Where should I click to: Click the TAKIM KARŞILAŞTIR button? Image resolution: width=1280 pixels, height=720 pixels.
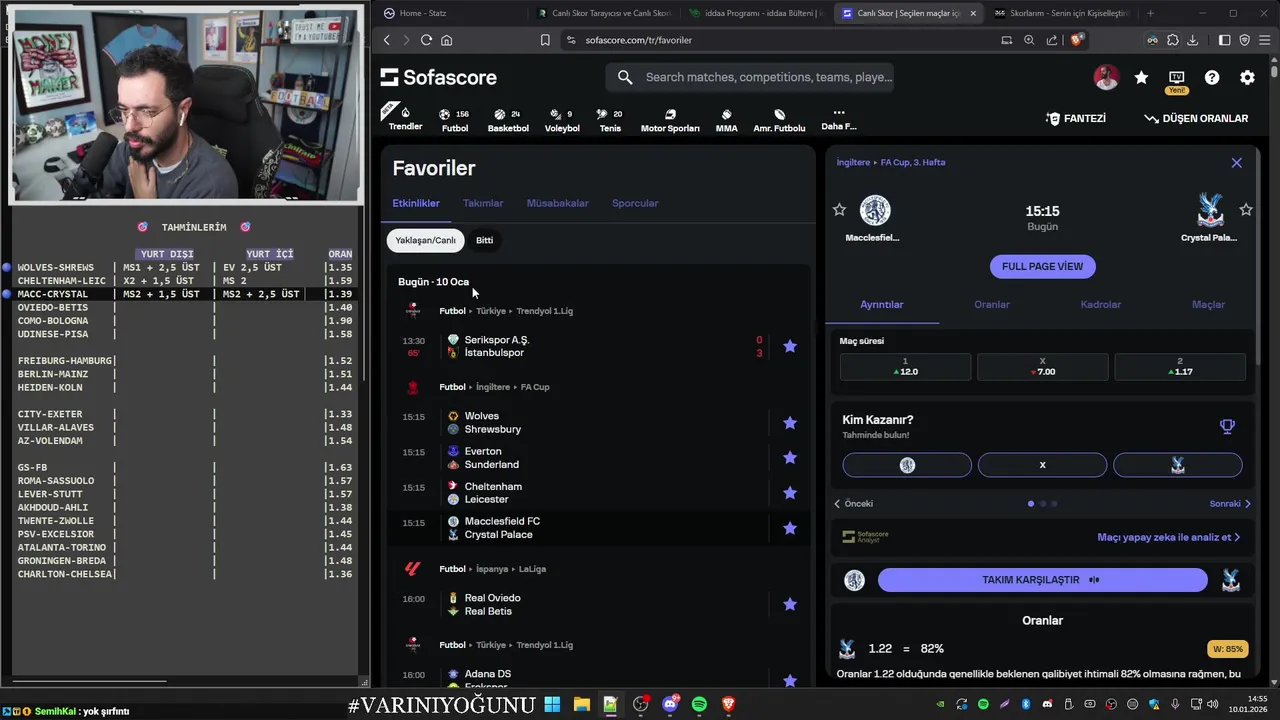[x=1042, y=580]
